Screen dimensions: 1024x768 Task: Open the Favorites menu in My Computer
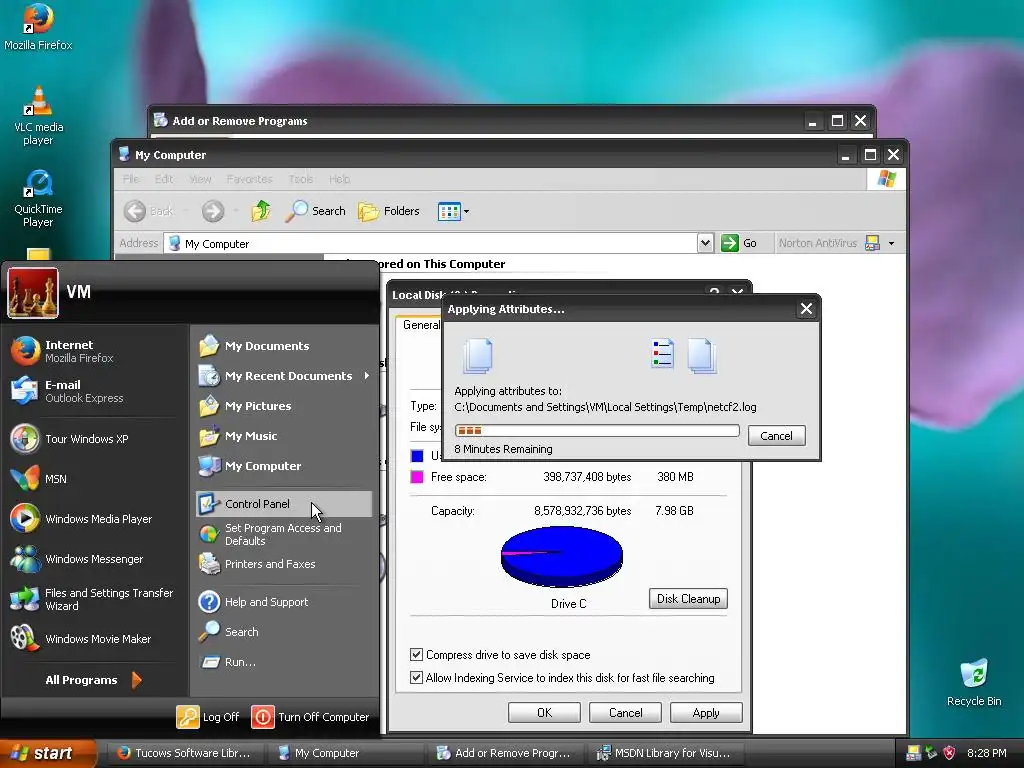[x=249, y=179]
